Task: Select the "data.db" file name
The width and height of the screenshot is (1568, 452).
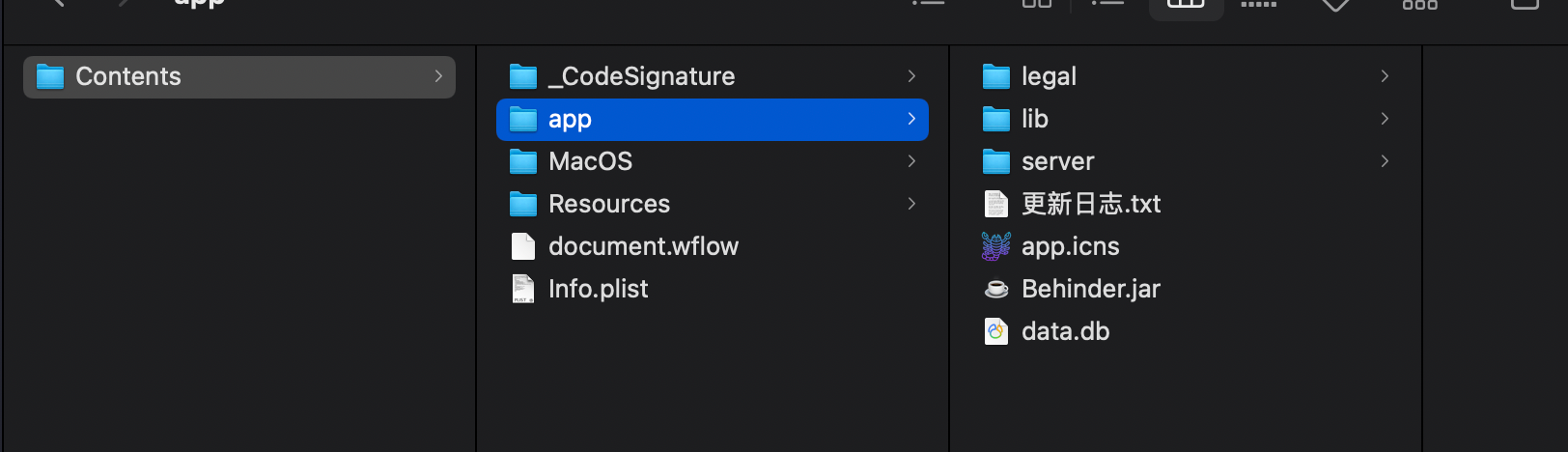Action: point(1066,331)
